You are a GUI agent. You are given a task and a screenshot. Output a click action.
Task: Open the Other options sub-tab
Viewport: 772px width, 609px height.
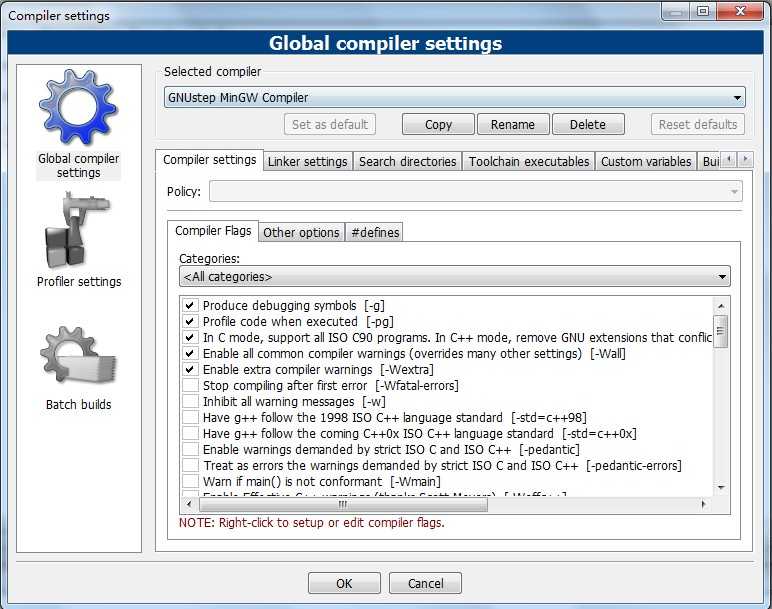click(301, 232)
